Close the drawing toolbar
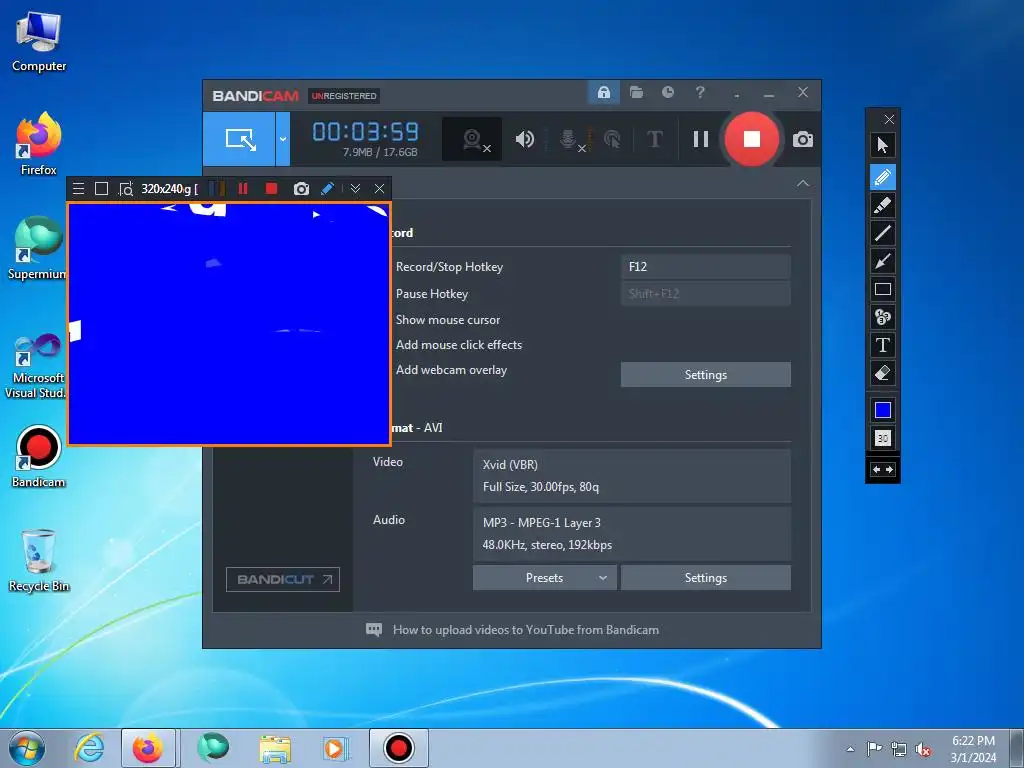 pyautogui.click(x=889, y=119)
